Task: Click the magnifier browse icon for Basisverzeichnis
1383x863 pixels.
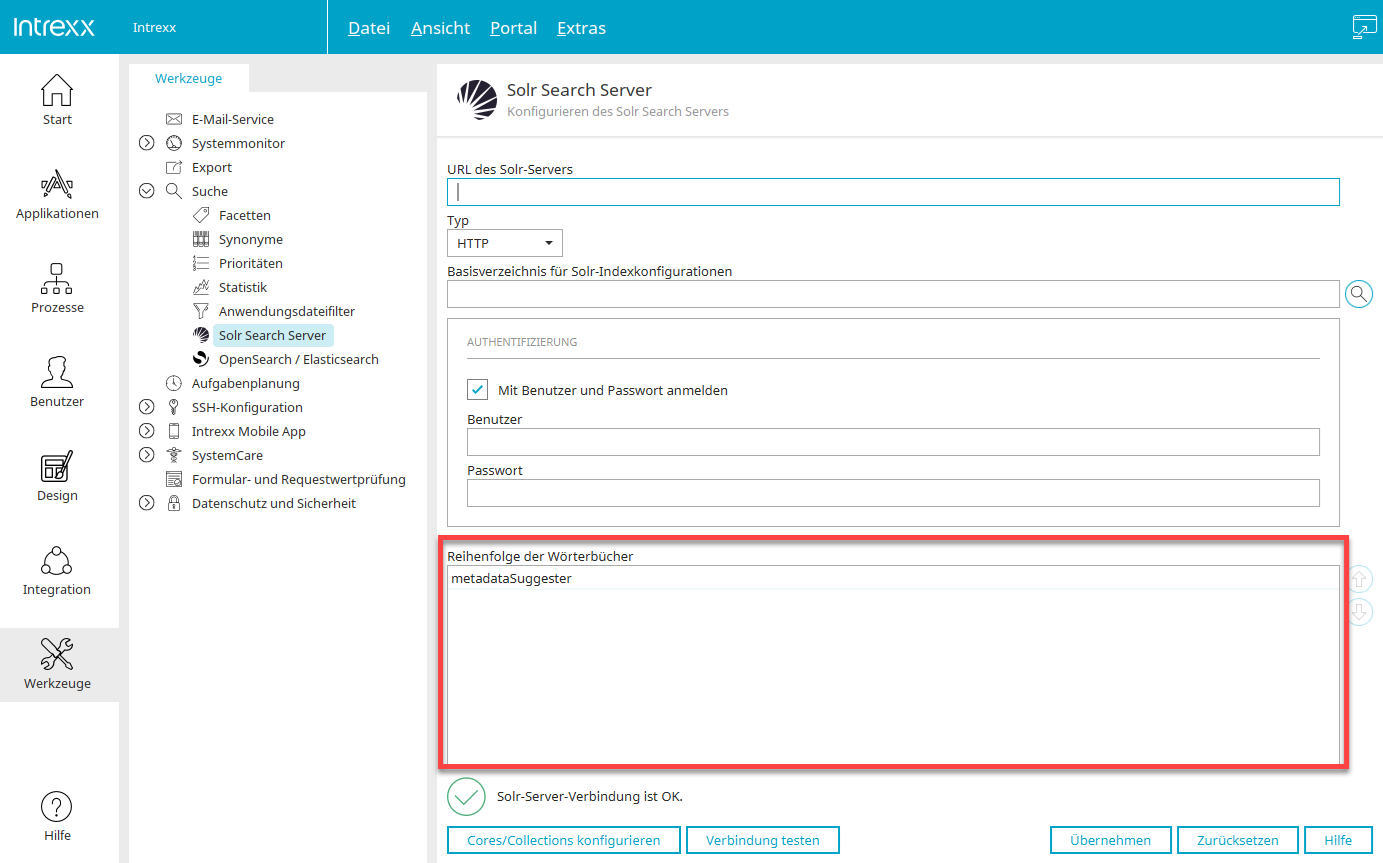Action: click(1359, 294)
